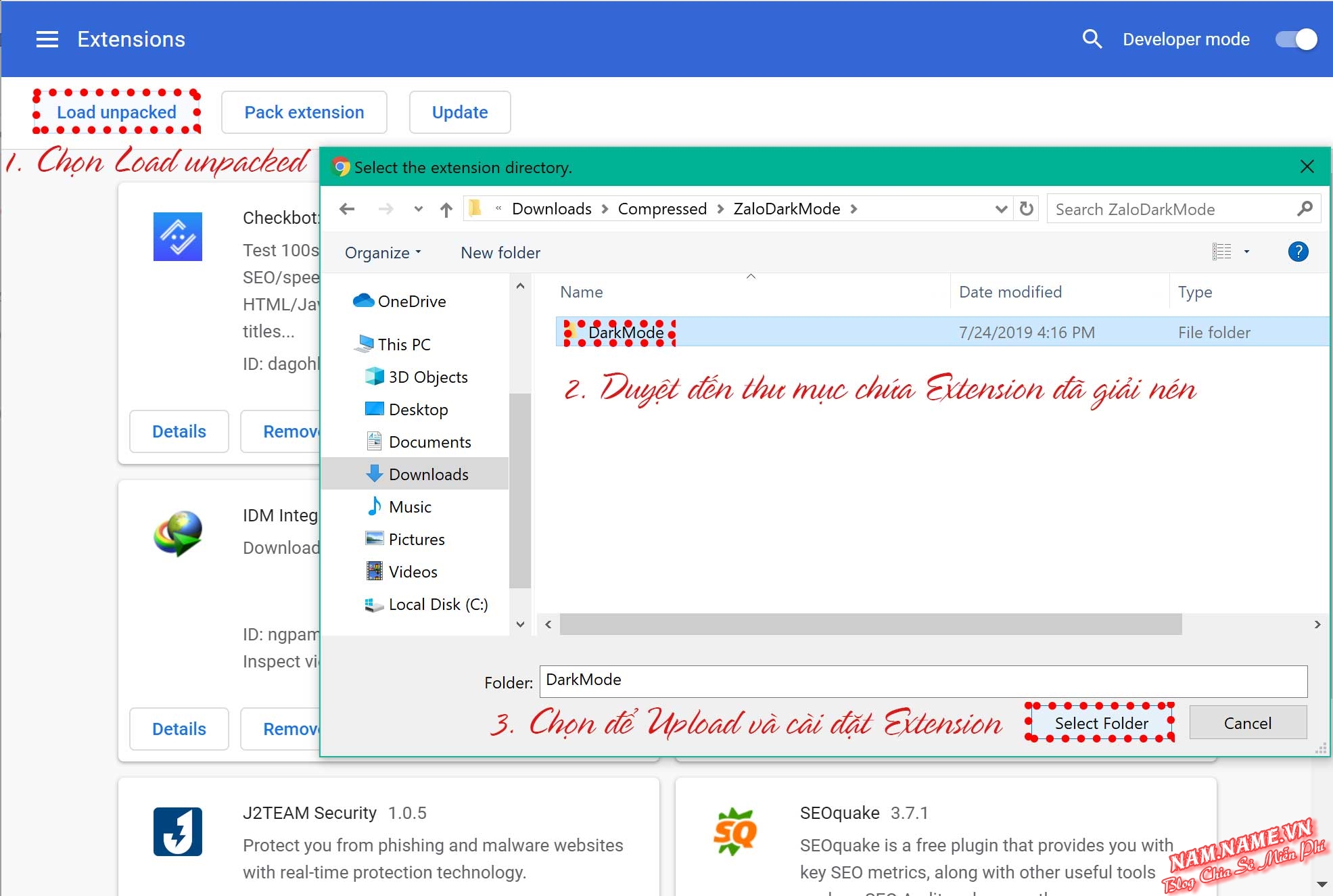This screenshot has height=896, width=1333.
Task: Click the Select Folder button
Action: point(1100,722)
